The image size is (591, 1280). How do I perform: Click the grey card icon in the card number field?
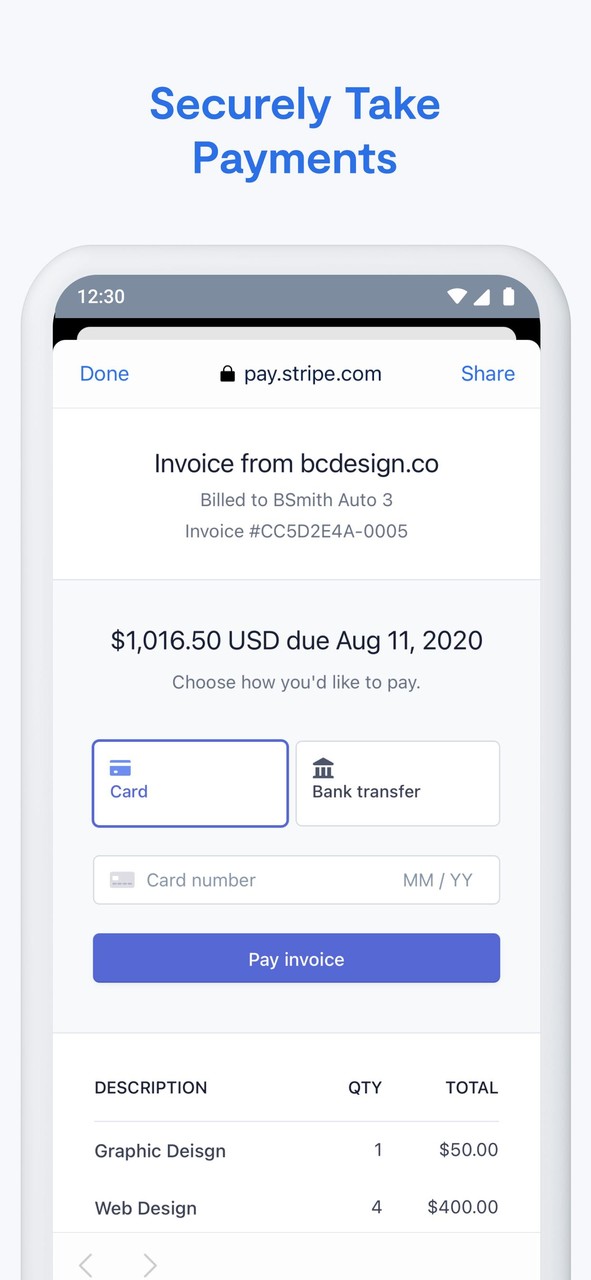tap(122, 880)
